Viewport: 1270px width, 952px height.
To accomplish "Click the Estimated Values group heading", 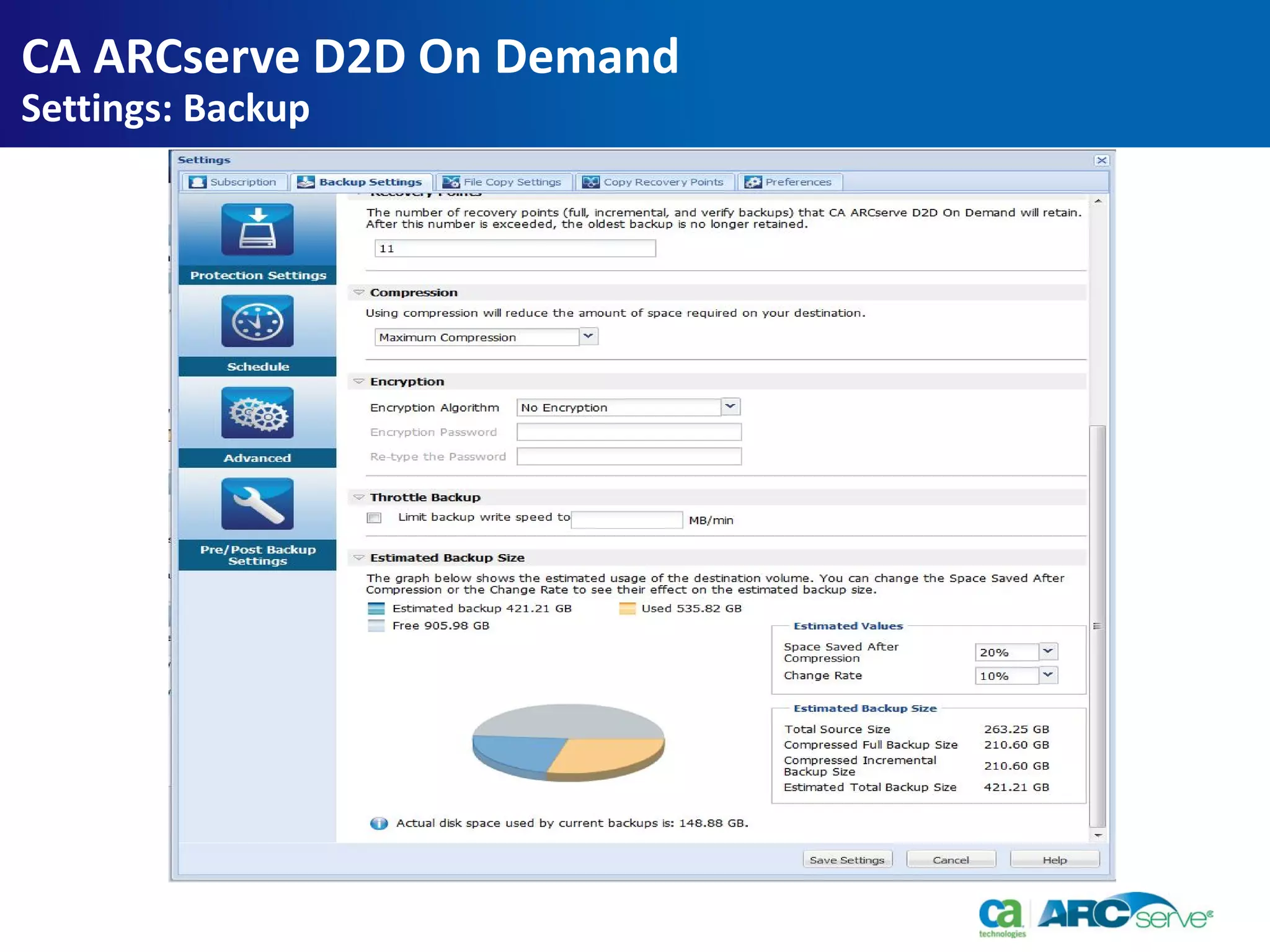I will [x=848, y=626].
